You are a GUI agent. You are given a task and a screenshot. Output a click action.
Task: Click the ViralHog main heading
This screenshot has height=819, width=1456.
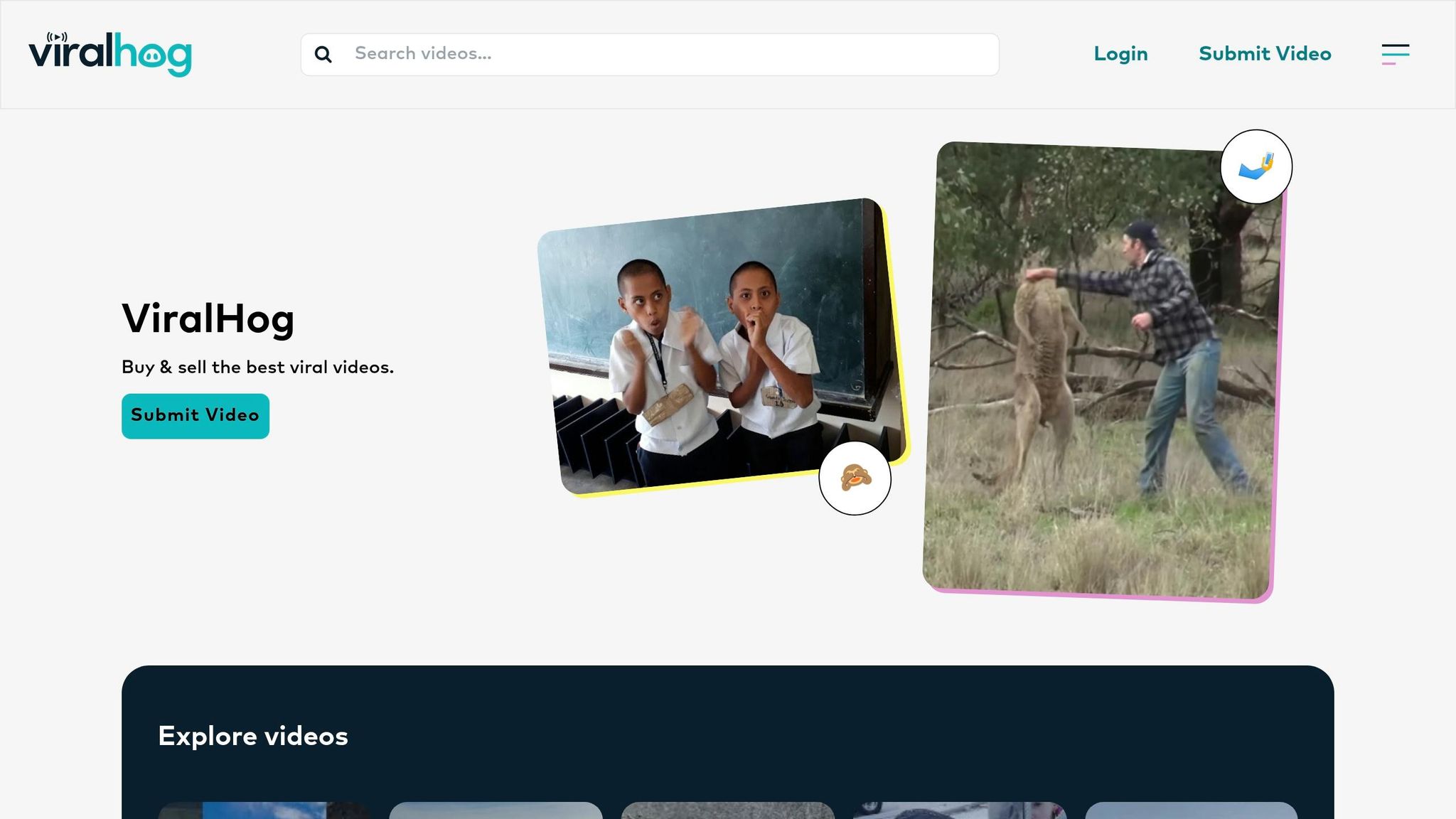click(x=208, y=318)
